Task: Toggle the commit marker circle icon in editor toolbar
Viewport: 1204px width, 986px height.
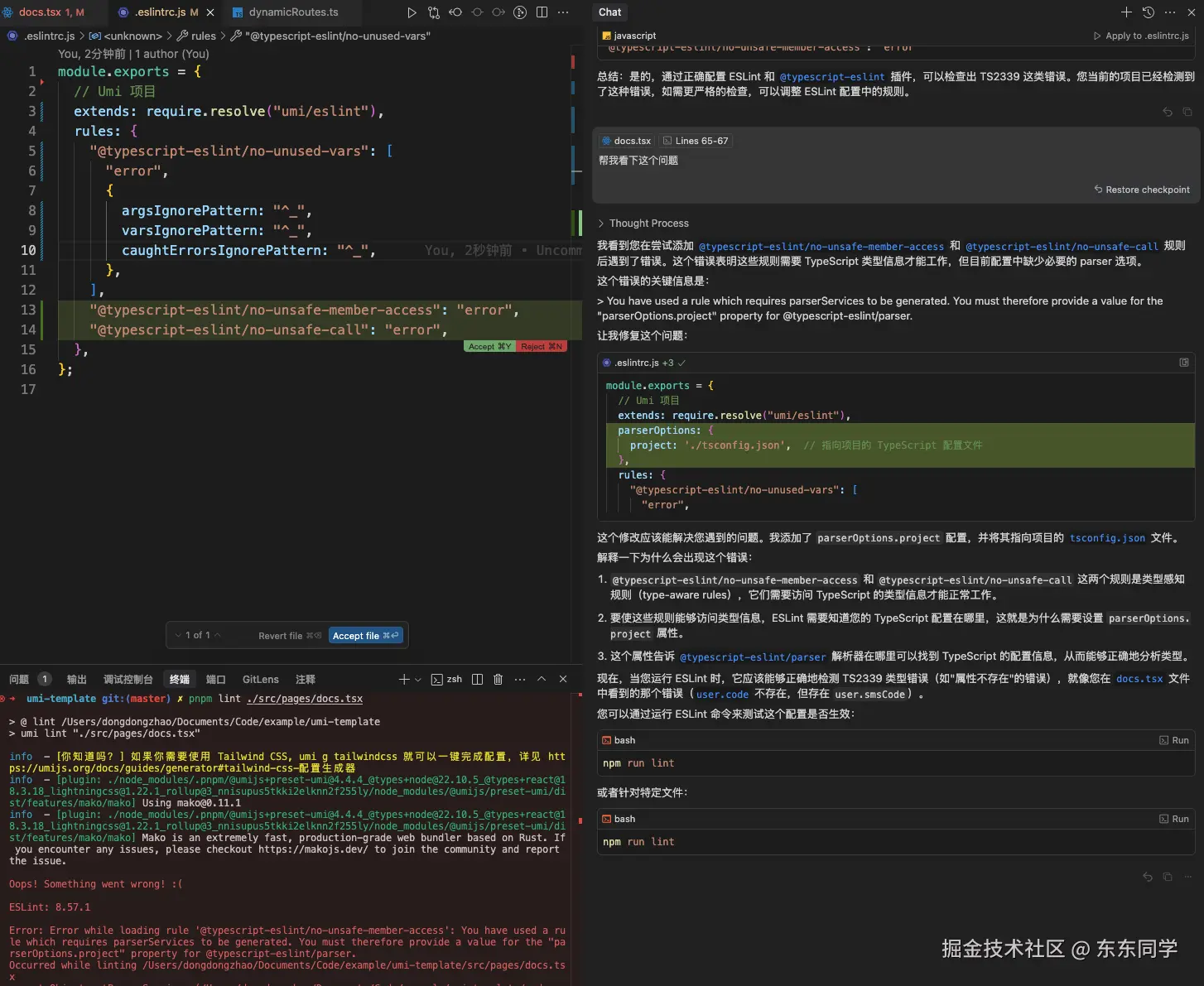Action: [477, 12]
